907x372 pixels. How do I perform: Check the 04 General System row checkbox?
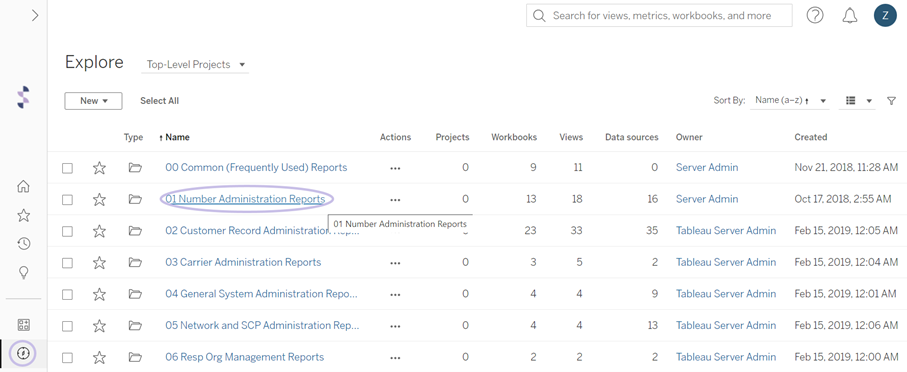[x=68, y=294]
